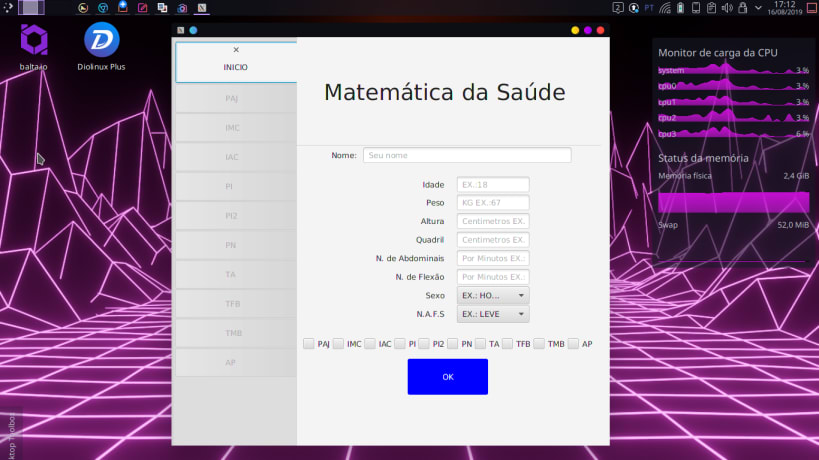Click the virtual desktop pager in the panel
The height and width of the screenshot is (460, 819).
[x=31, y=7]
